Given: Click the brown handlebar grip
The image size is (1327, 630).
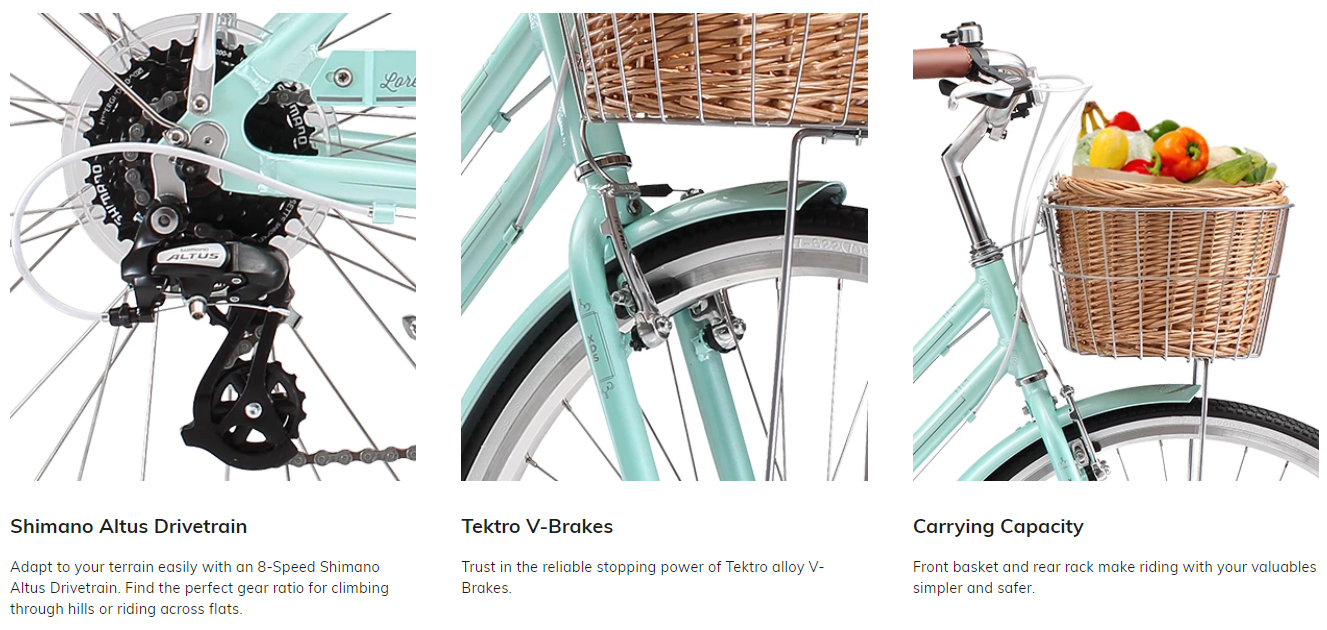Looking at the screenshot, I should (x=942, y=62).
